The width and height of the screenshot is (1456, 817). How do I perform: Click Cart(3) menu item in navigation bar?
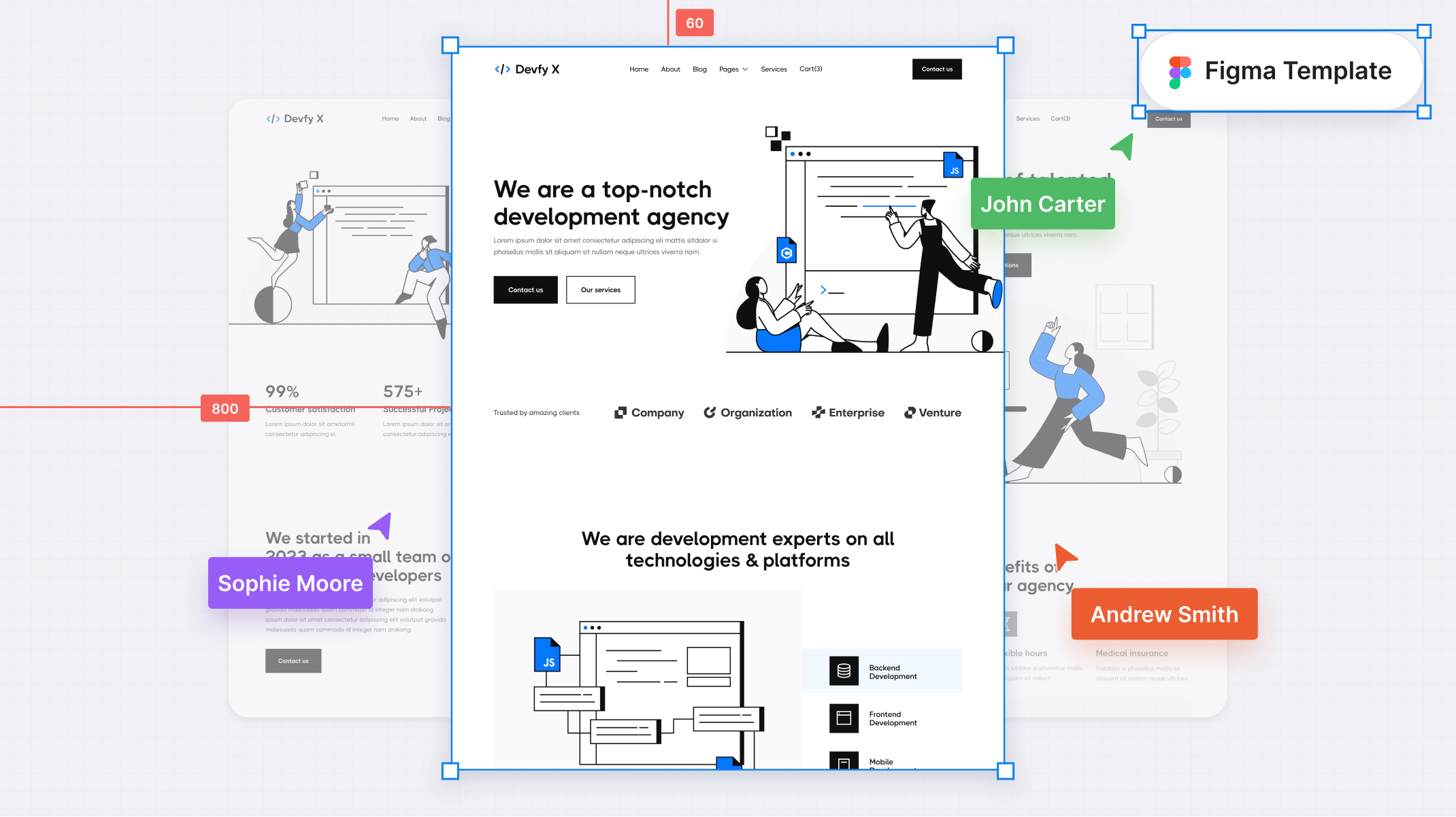coord(811,69)
